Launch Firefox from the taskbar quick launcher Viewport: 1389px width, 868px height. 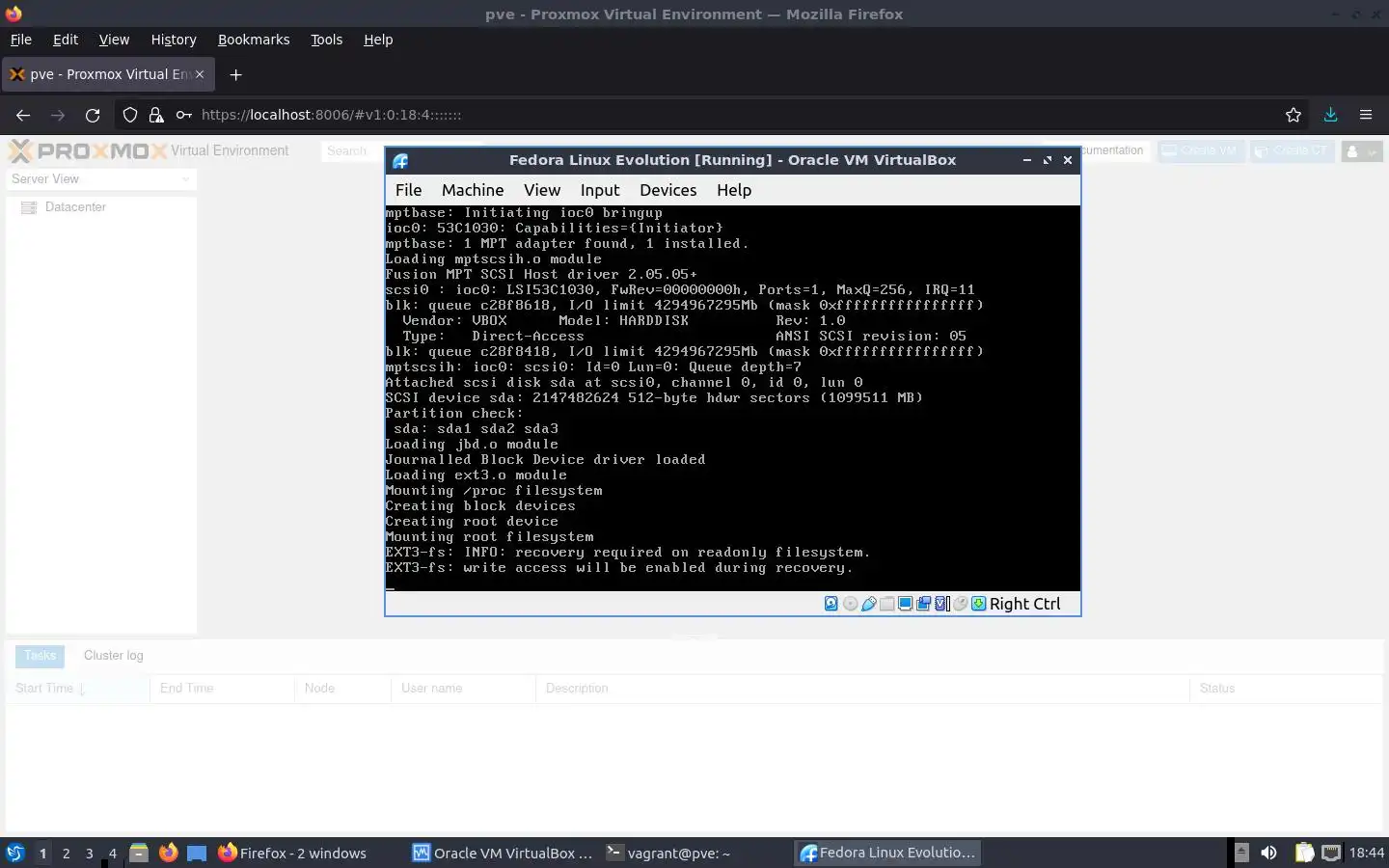168,853
